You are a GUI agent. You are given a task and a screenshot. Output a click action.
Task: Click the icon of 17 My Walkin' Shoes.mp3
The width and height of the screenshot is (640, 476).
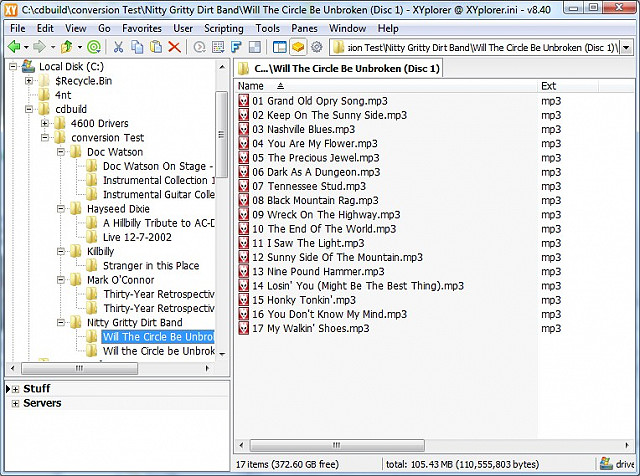click(x=243, y=328)
